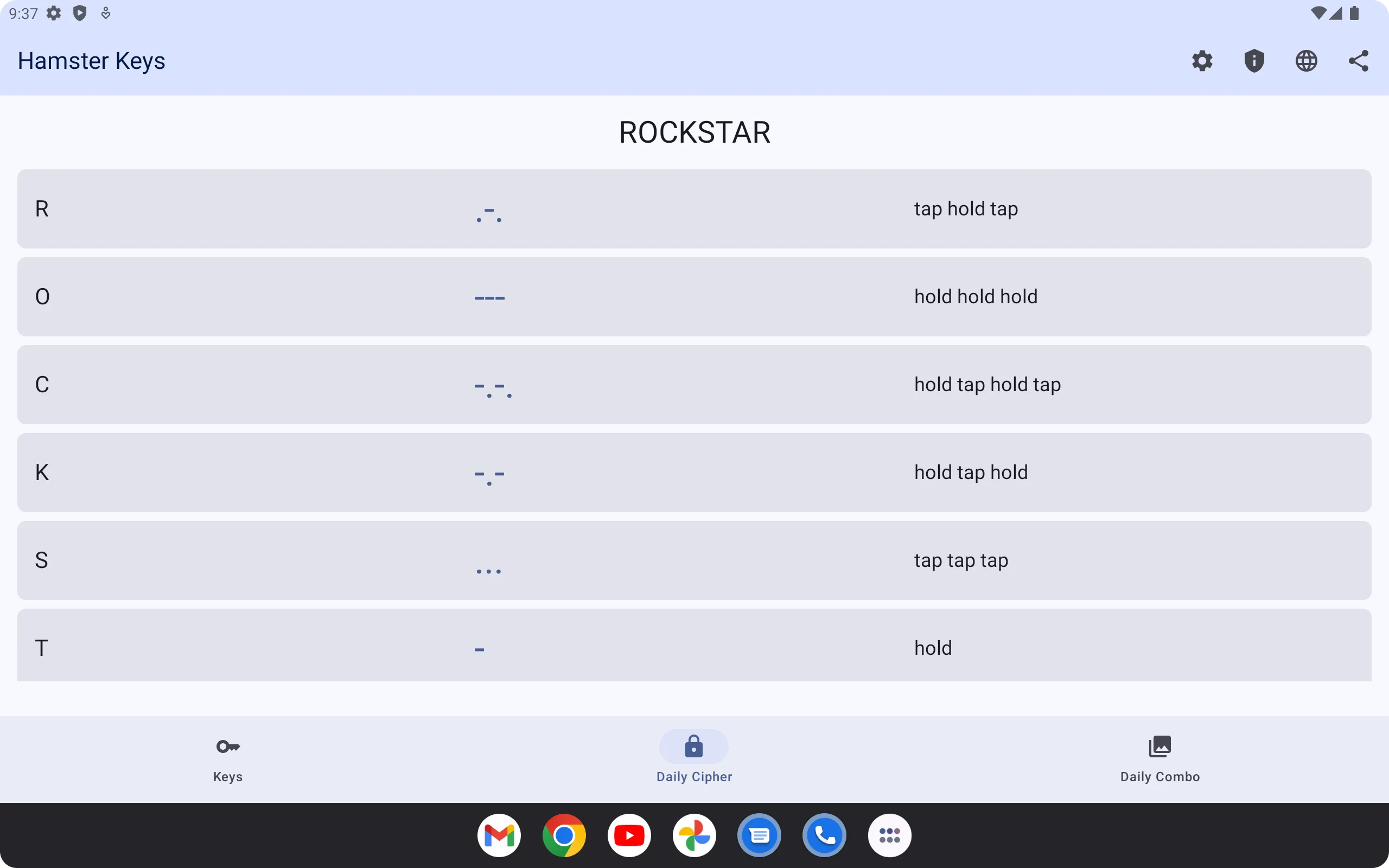Viewport: 1389px width, 868px height.
Task: Select the "hold hold hold" text
Action: pyautogui.click(x=976, y=297)
